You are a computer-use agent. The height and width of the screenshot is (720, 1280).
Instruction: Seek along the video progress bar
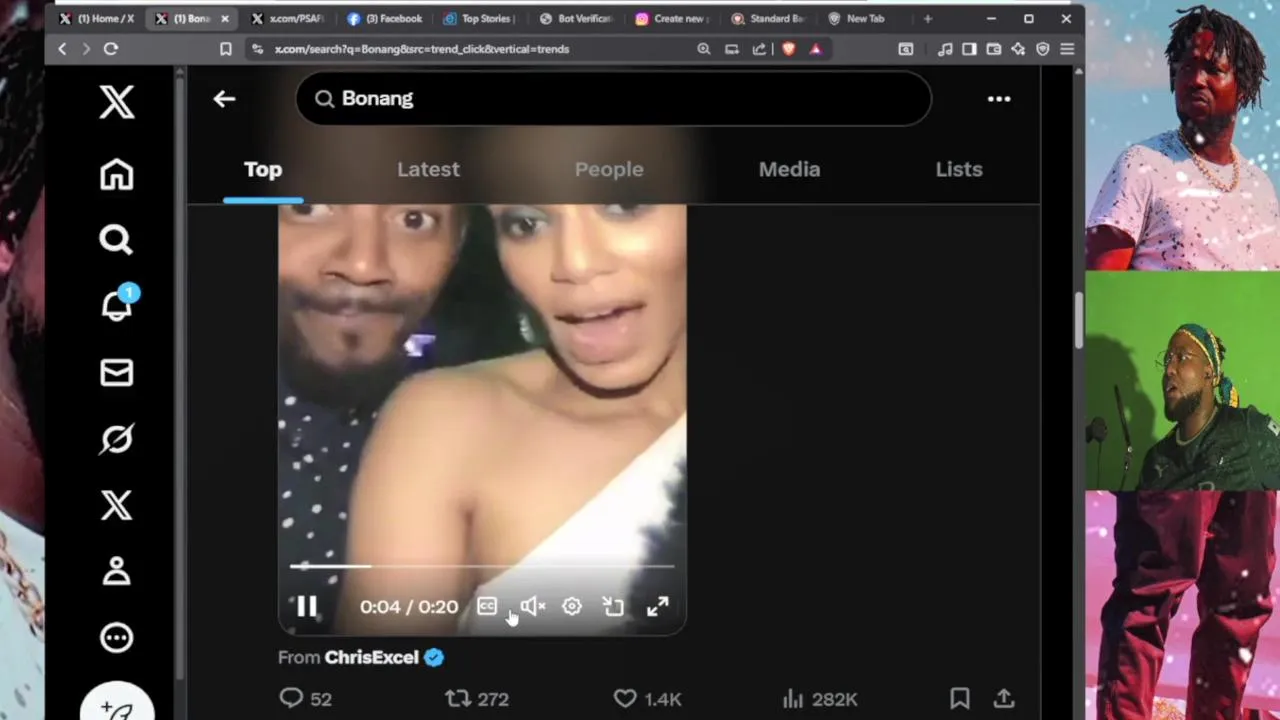(x=482, y=566)
